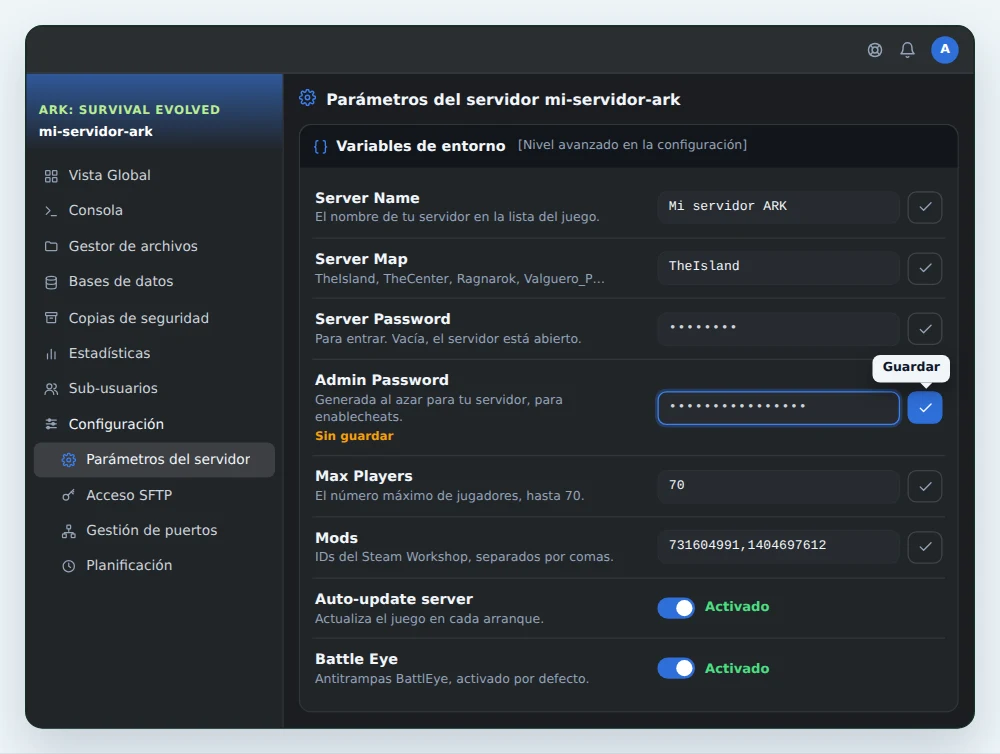1000x754 pixels.
Task: Click 'Parámetros del servidor mi-servidor-ark' page title
Action: point(503,100)
